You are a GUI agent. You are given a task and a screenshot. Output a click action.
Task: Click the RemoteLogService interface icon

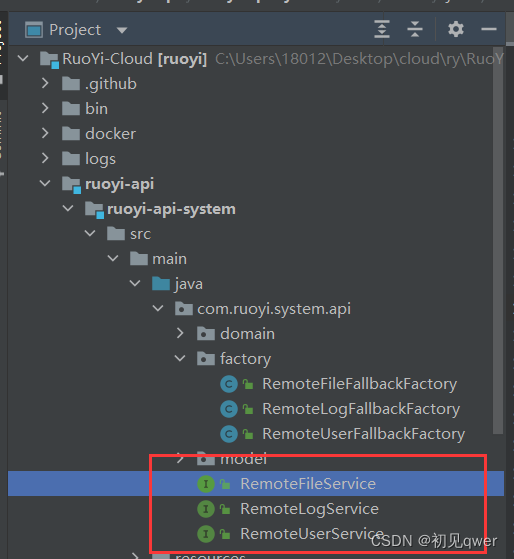pyautogui.click(x=206, y=509)
